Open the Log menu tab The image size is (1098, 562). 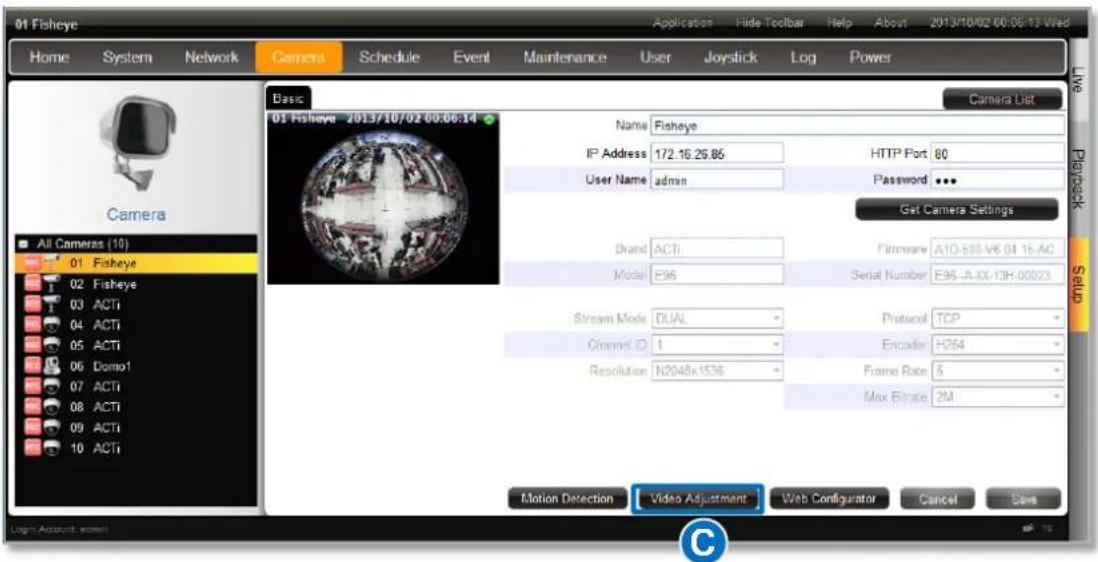pyautogui.click(x=802, y=57)
